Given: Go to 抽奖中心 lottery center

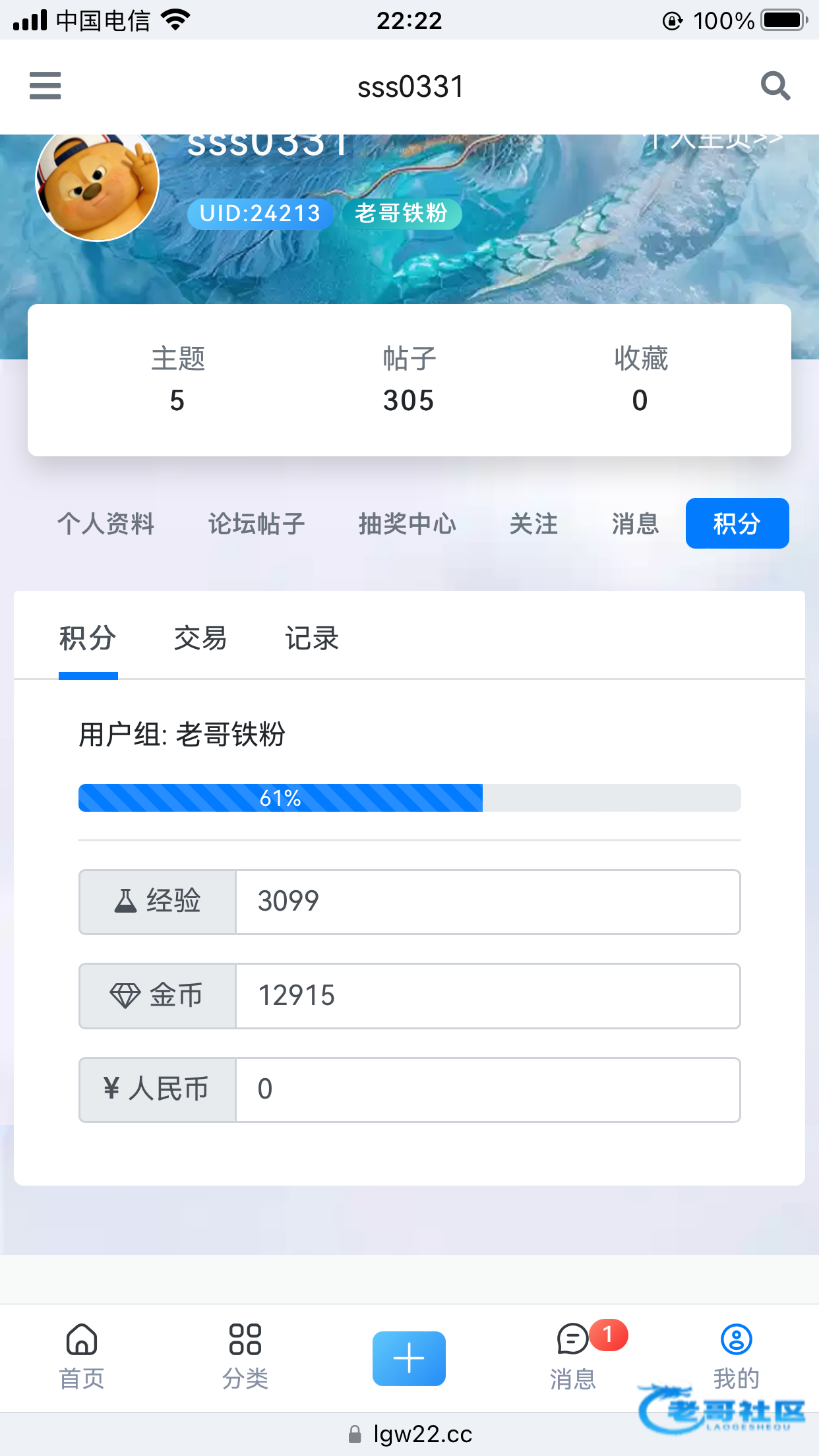Looking at the screenshot, I should [408, 524].
